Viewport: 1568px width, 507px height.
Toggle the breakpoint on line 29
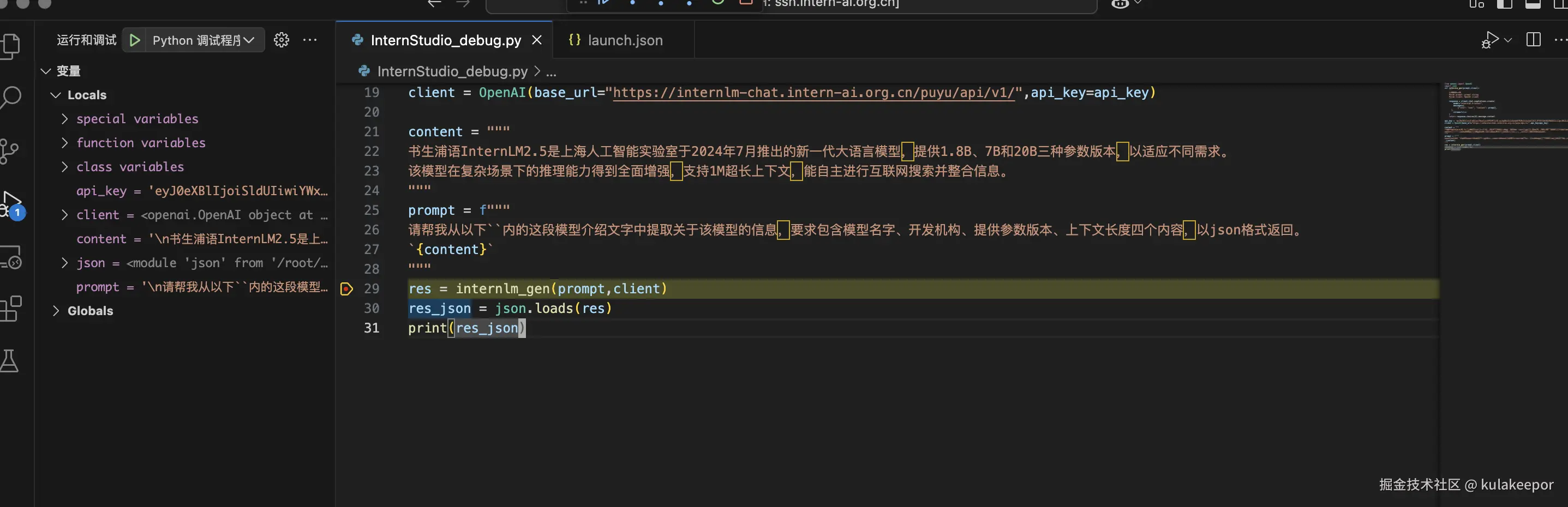[346, 289]
